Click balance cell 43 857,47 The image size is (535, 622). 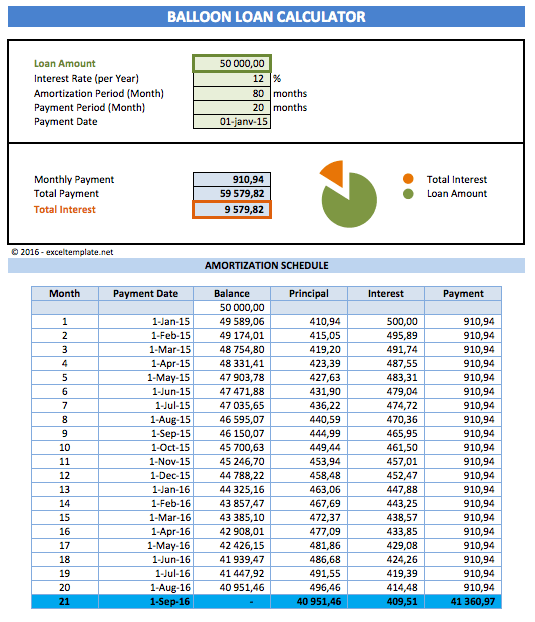232,503
